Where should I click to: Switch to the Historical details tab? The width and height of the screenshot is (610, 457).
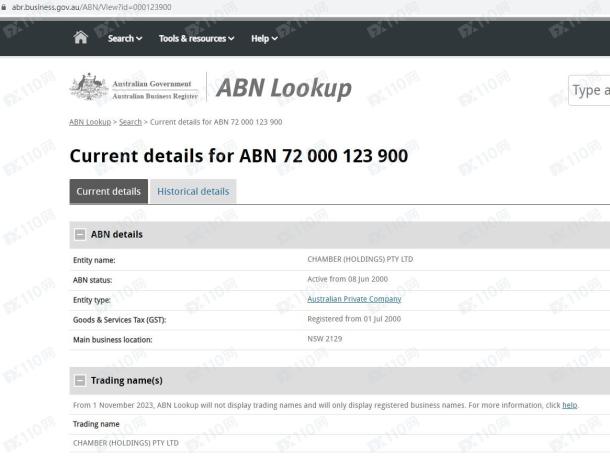[x=193, y=191]
